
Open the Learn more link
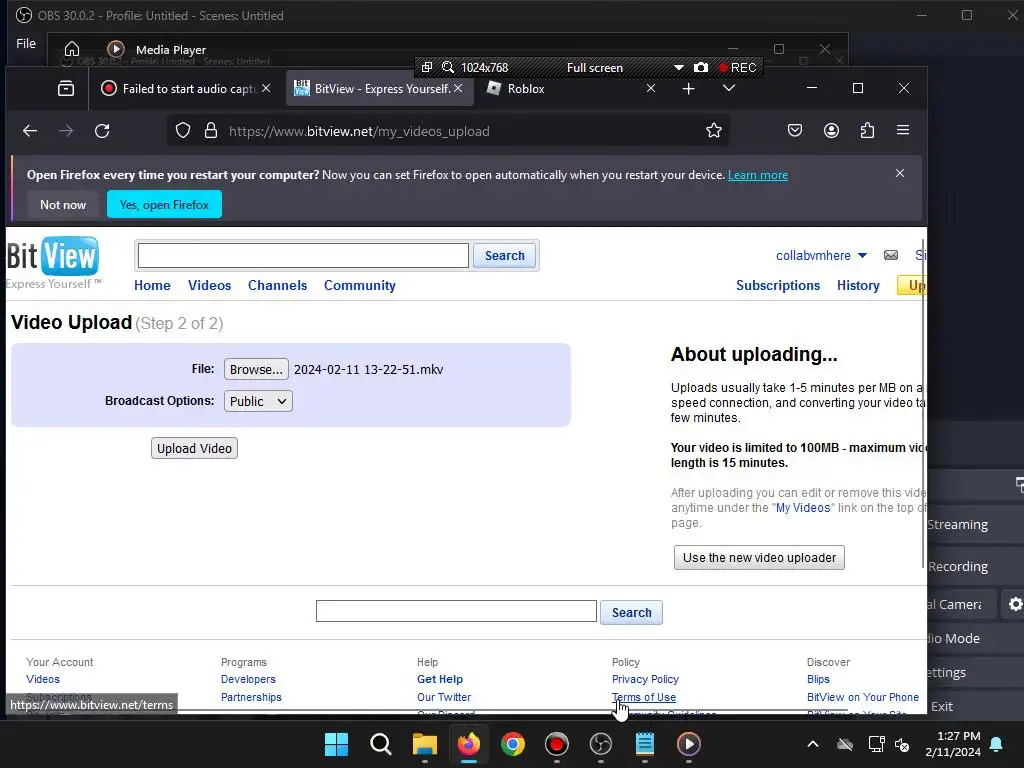[x=758, y=175]
